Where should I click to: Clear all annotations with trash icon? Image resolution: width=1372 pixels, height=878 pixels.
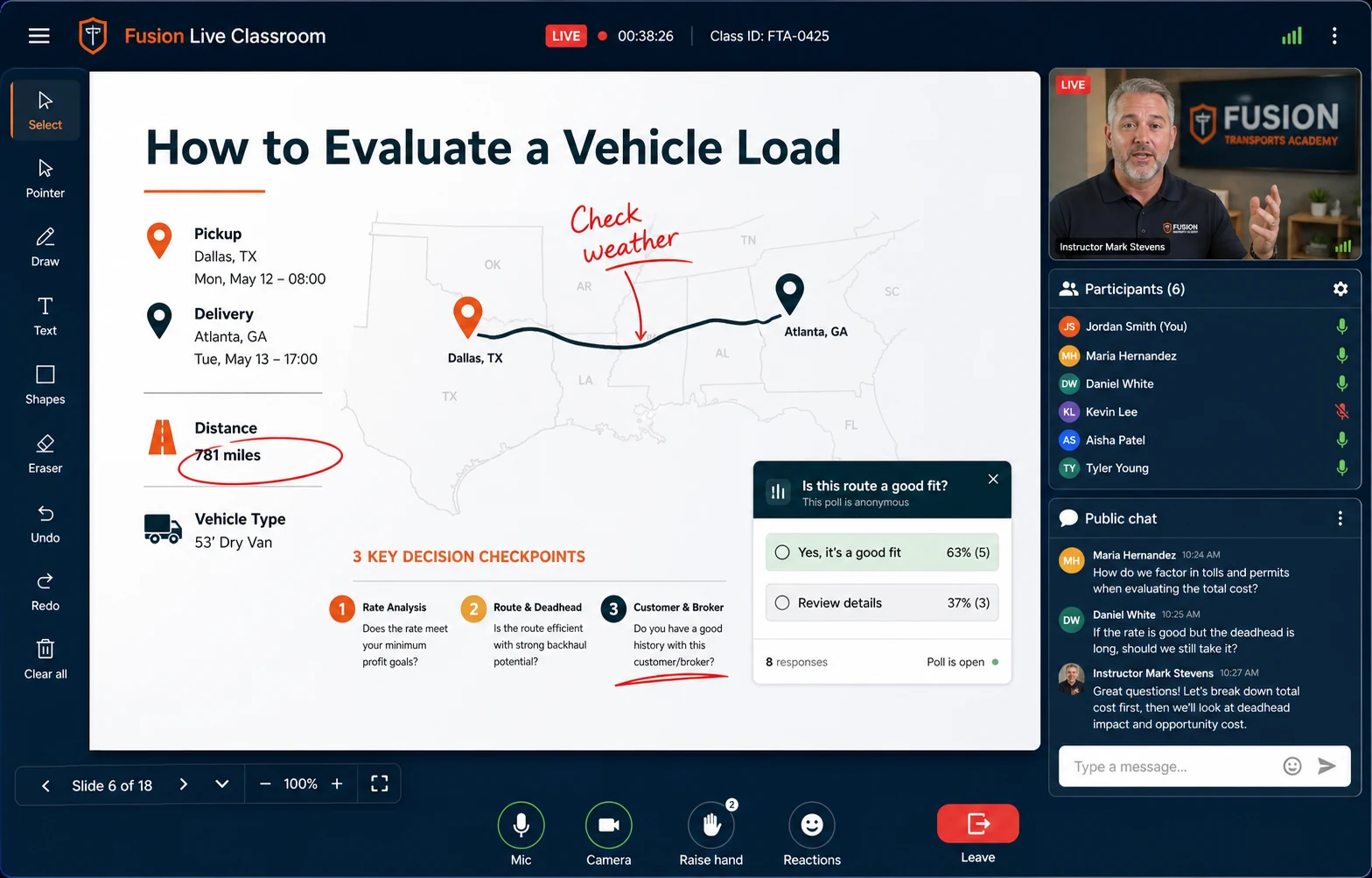45,660
